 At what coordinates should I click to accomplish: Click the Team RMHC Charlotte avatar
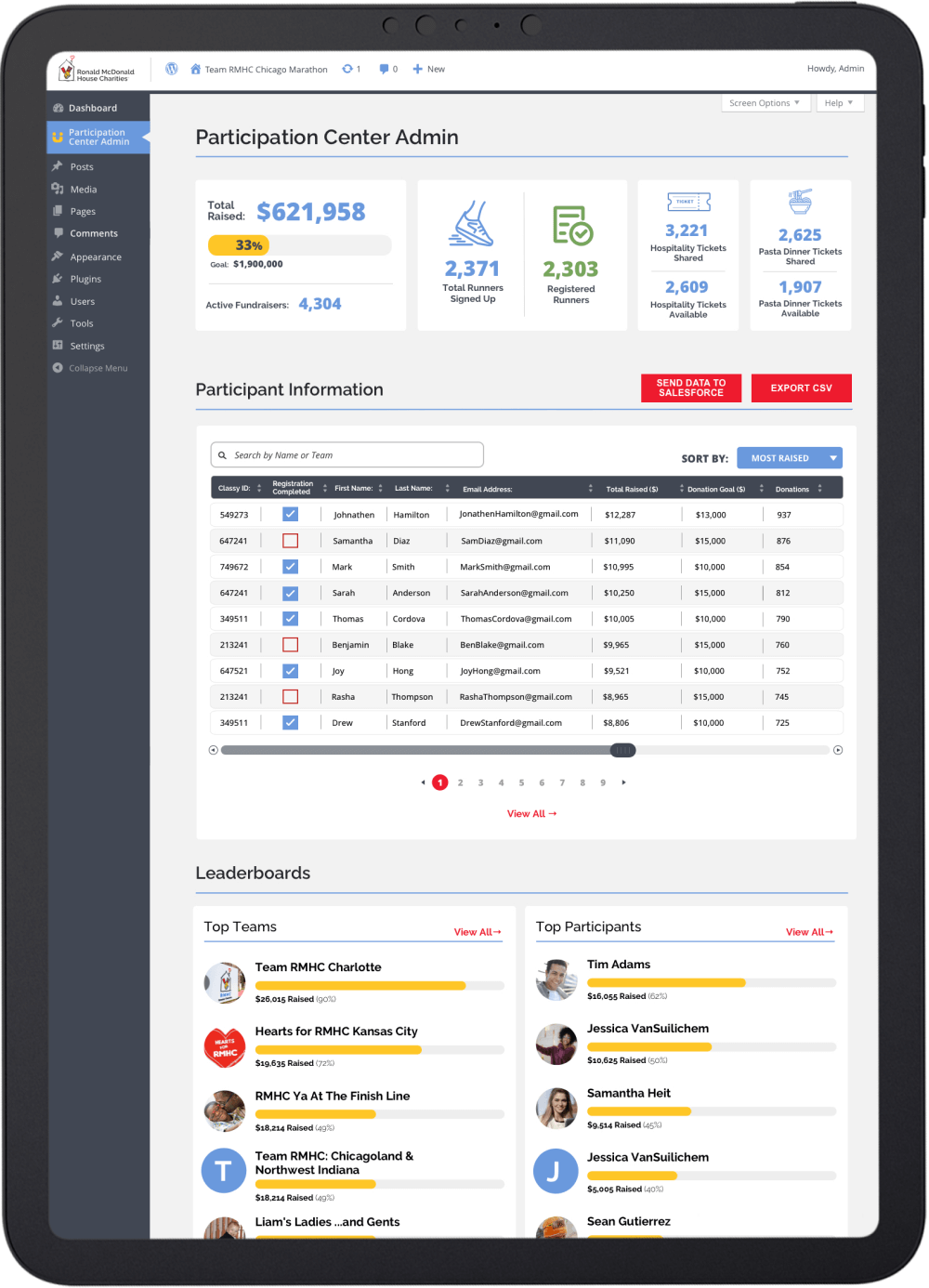[224, 983]
